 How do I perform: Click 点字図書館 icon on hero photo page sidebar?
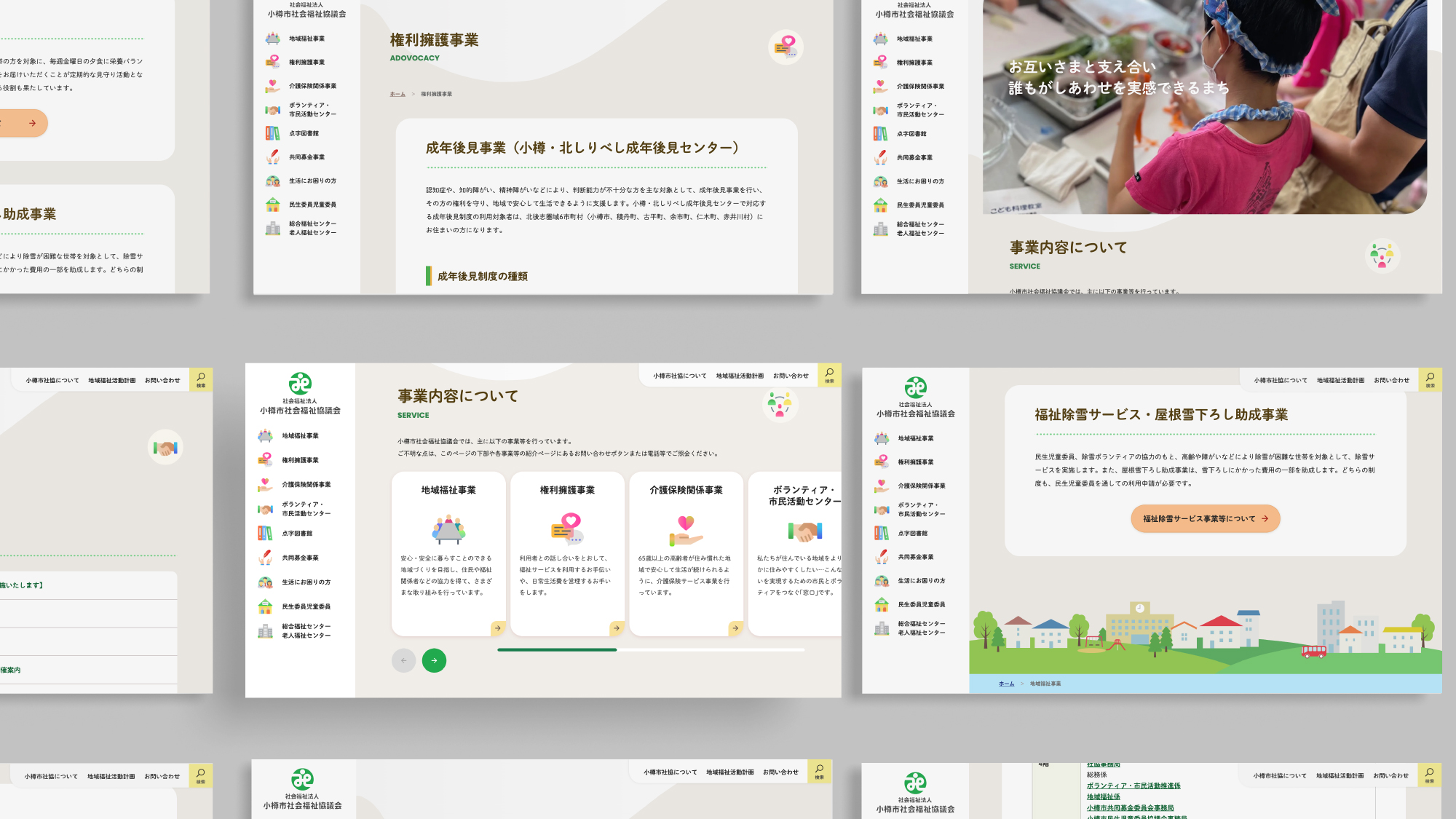(880, 134)
